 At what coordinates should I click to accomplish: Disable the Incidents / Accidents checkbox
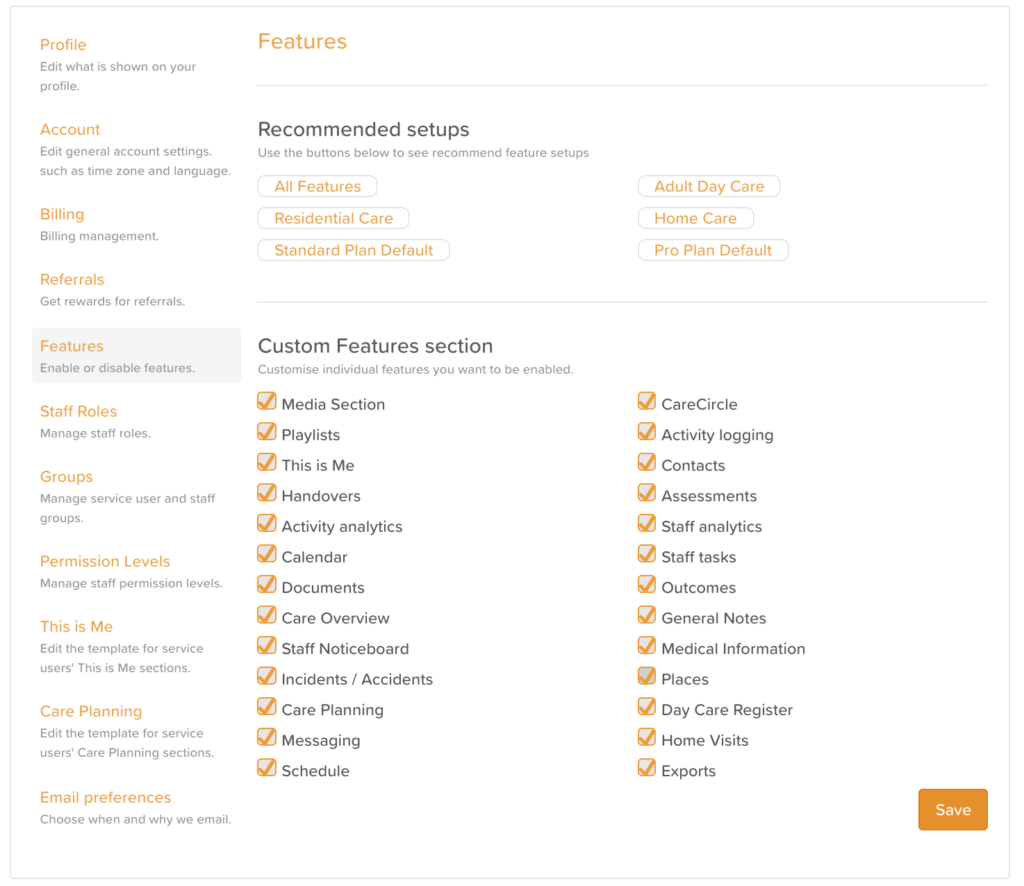coord(267,677)
